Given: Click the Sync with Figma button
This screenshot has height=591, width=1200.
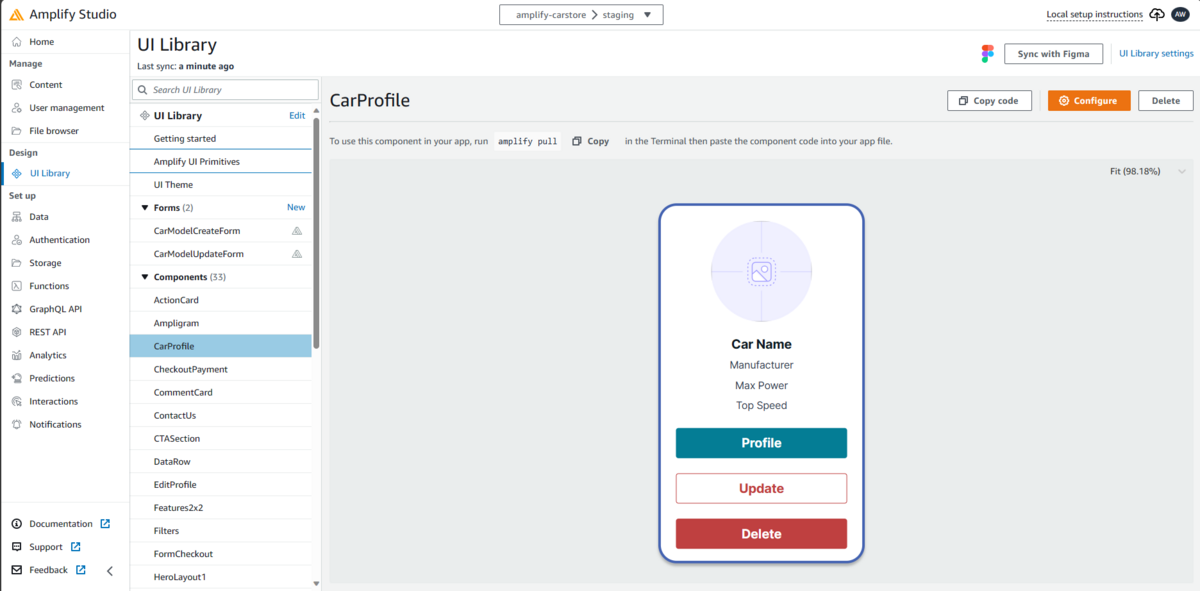Looking at the screenshot, I should 1053,54.
